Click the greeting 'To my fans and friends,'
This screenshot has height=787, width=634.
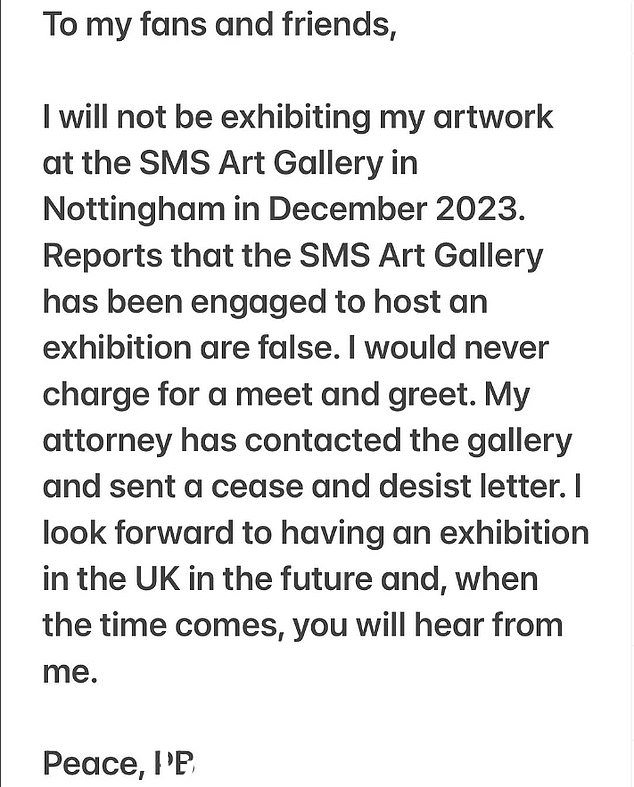point(219,26)
